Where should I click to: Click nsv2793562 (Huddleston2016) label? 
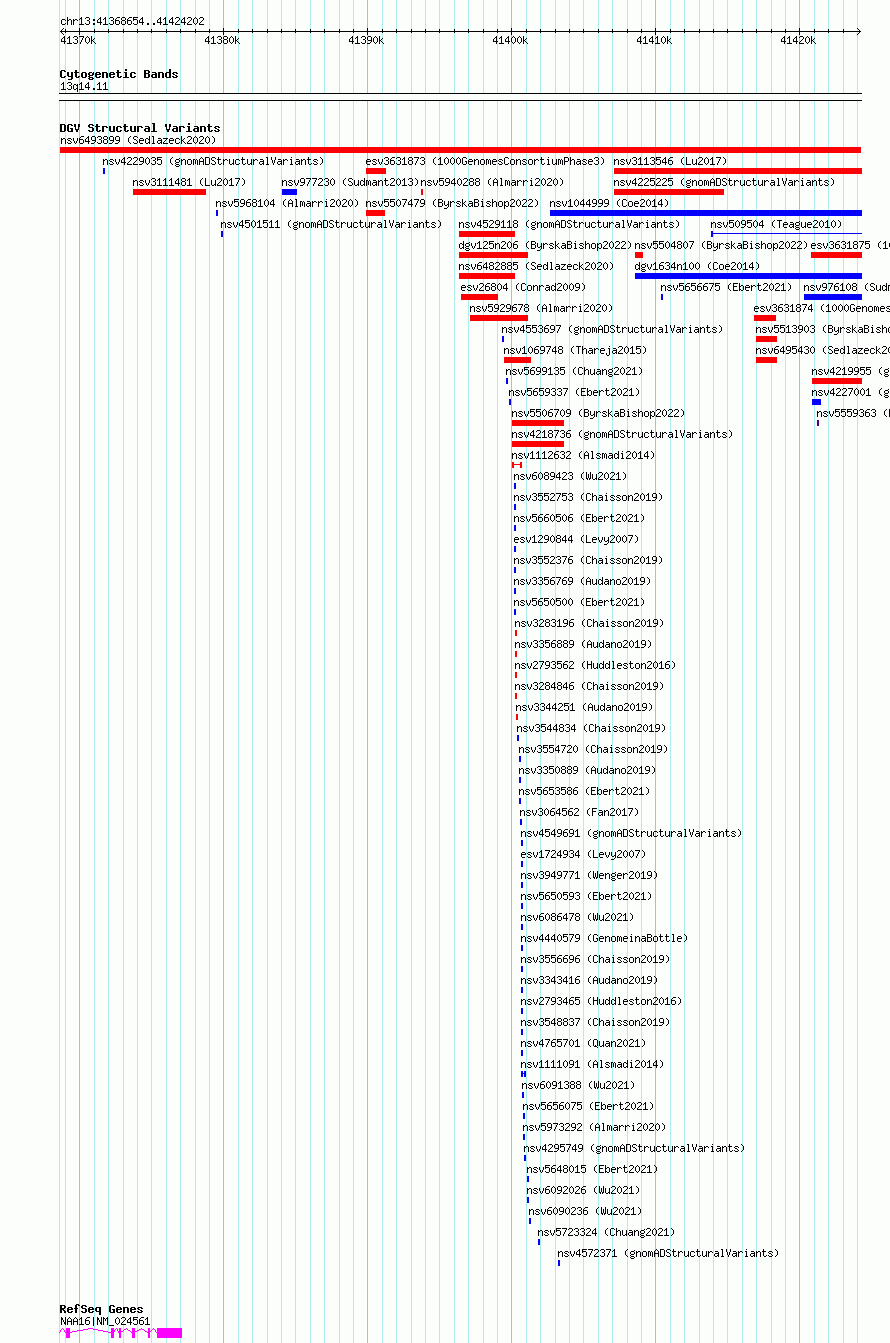[595, 665]
